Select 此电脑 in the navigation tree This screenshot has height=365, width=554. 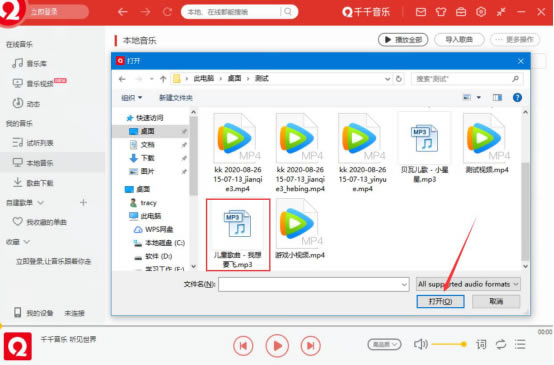tap(145, 216)
